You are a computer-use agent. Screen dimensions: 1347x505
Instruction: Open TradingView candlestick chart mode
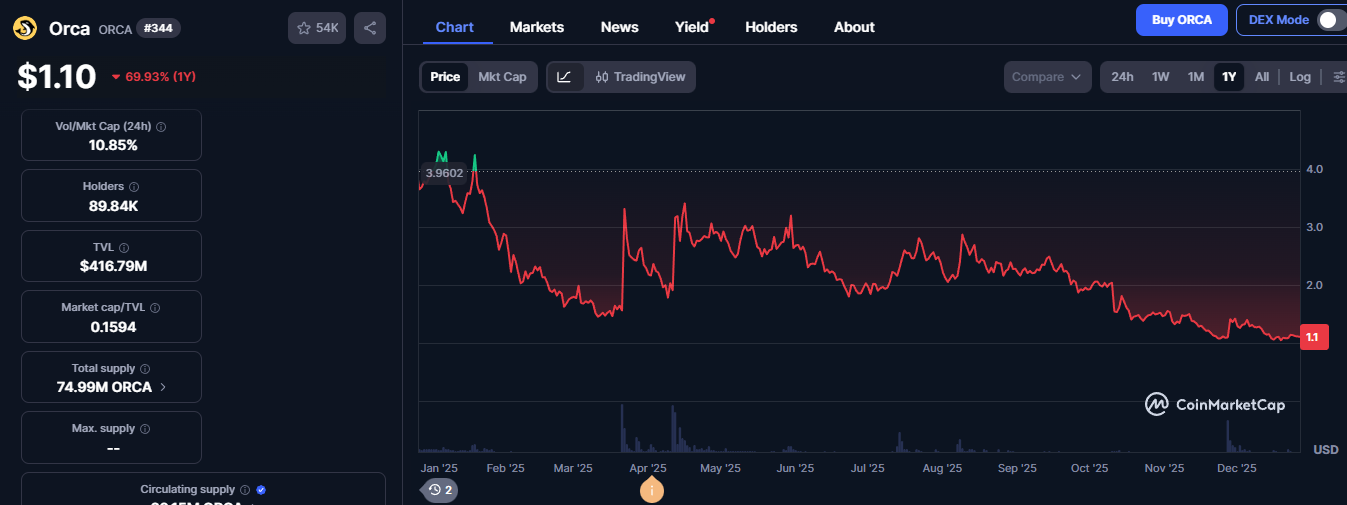point(640,77)
